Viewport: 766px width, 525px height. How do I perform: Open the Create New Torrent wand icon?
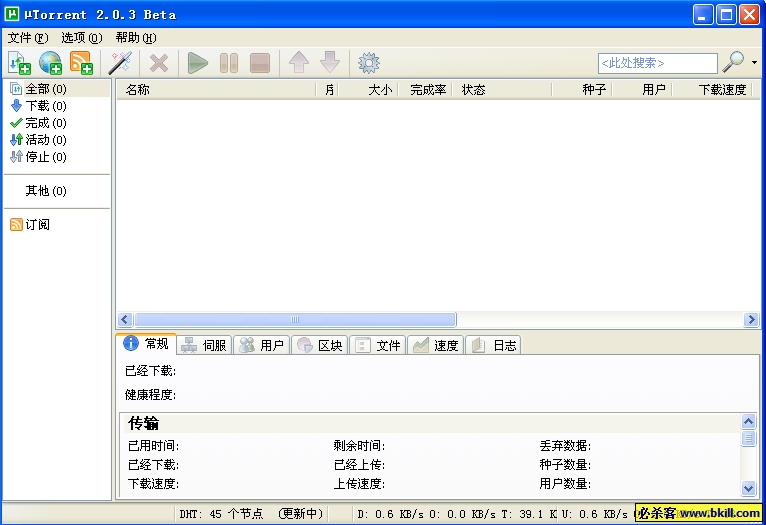click(x=120, y=63)
